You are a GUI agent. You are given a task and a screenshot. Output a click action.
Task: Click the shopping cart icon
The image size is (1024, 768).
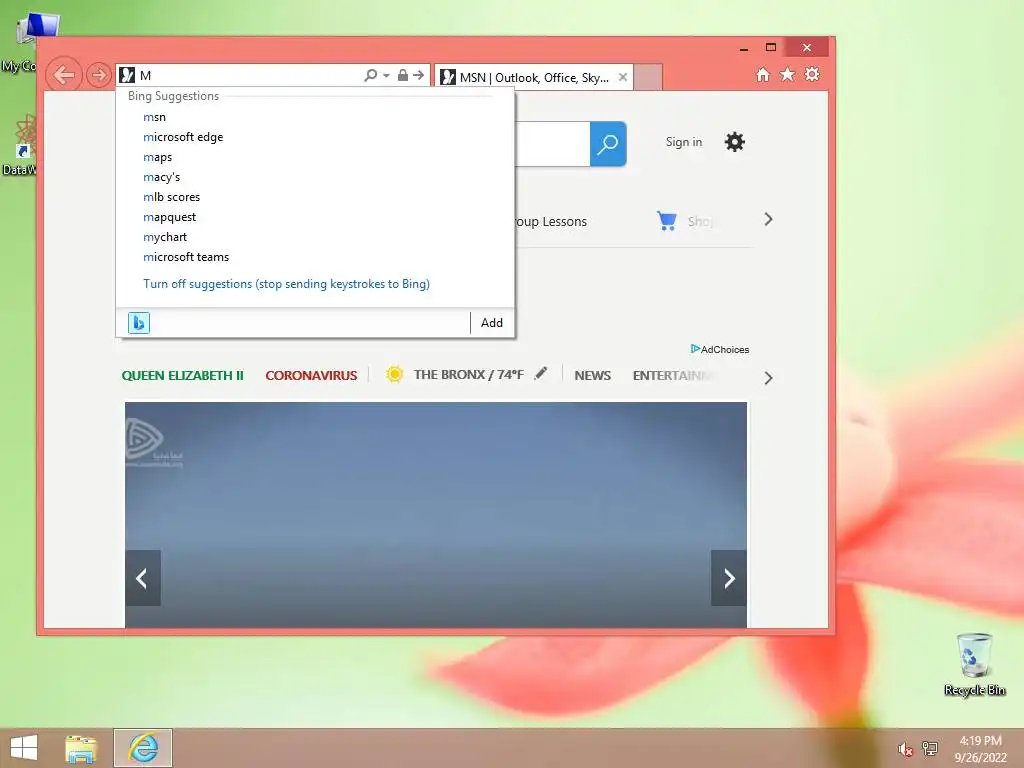pyautogui.click(x=666, y=221)
